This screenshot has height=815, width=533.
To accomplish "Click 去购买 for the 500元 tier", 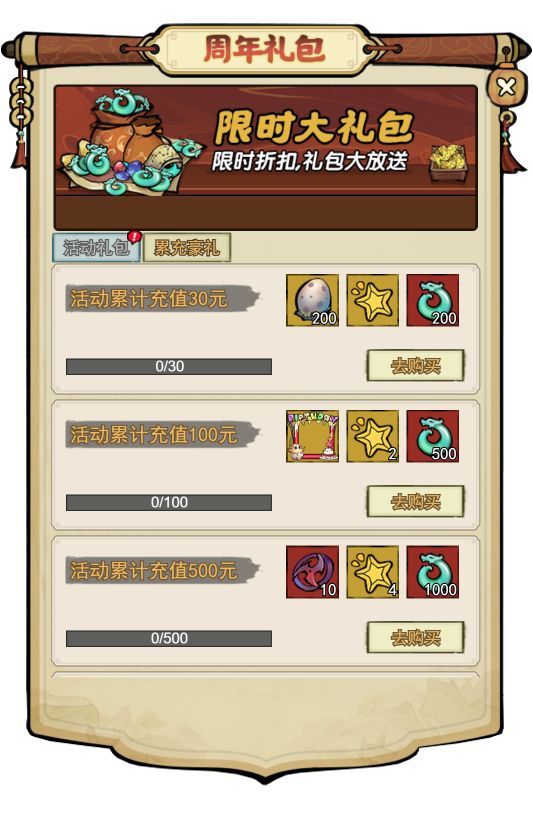I will (x=415, y=637).
